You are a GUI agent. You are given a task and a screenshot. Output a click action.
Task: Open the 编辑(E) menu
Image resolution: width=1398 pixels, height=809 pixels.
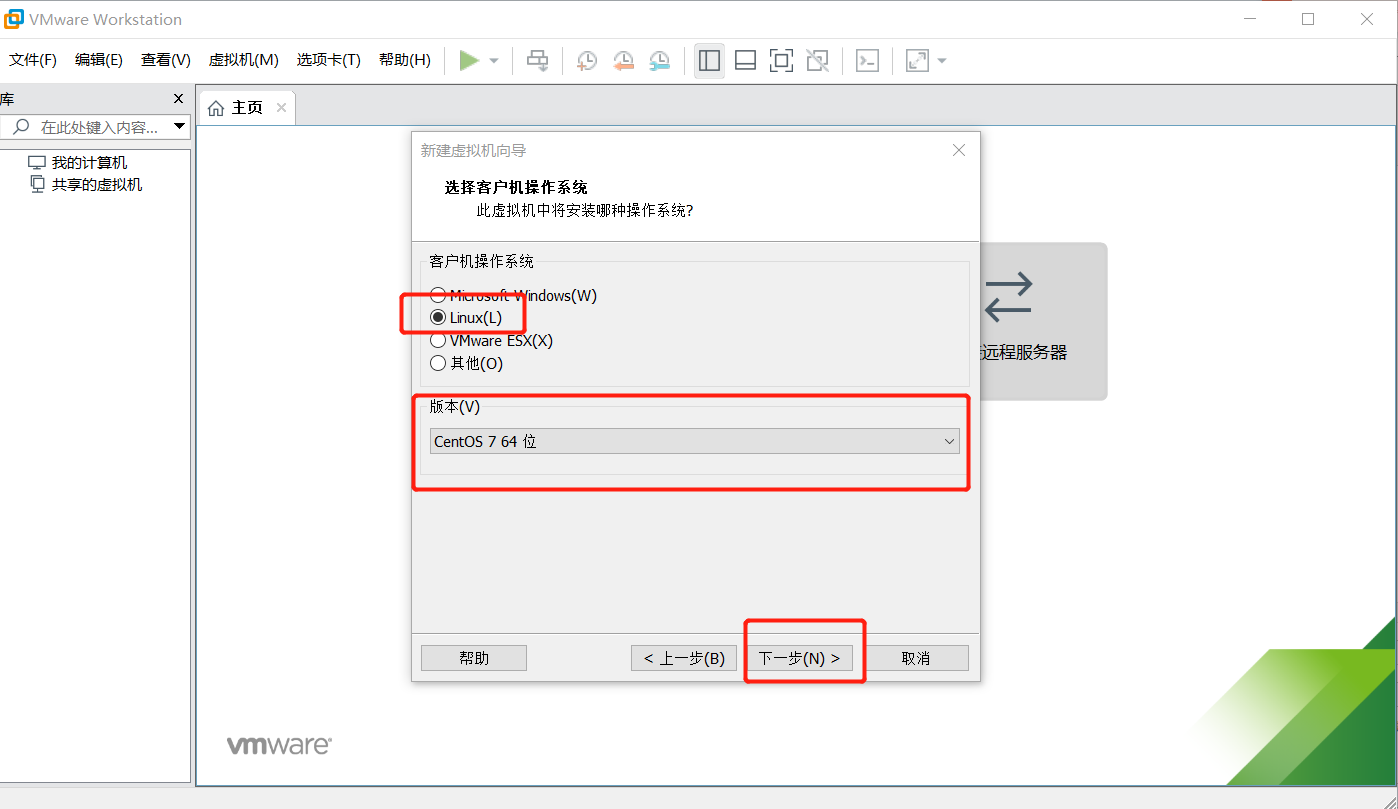tap(99, 60)
